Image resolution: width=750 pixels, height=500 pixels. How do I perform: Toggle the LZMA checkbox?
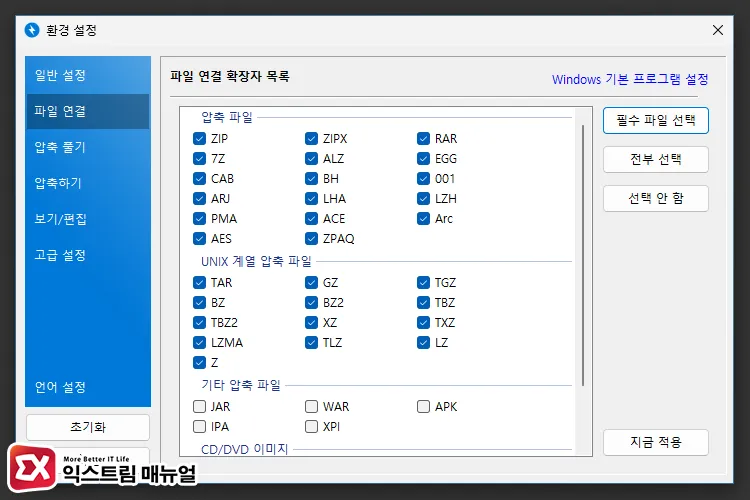(199, 343)
